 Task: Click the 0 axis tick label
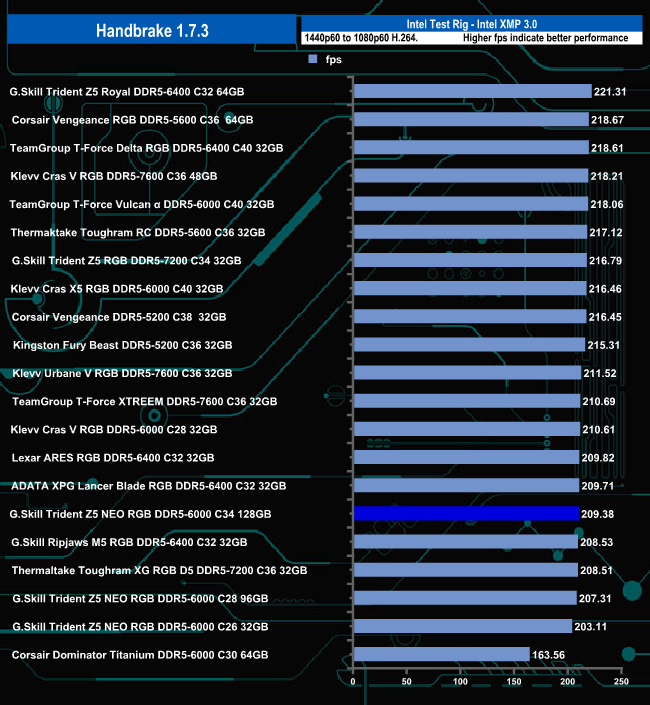[x=353, y=682]
